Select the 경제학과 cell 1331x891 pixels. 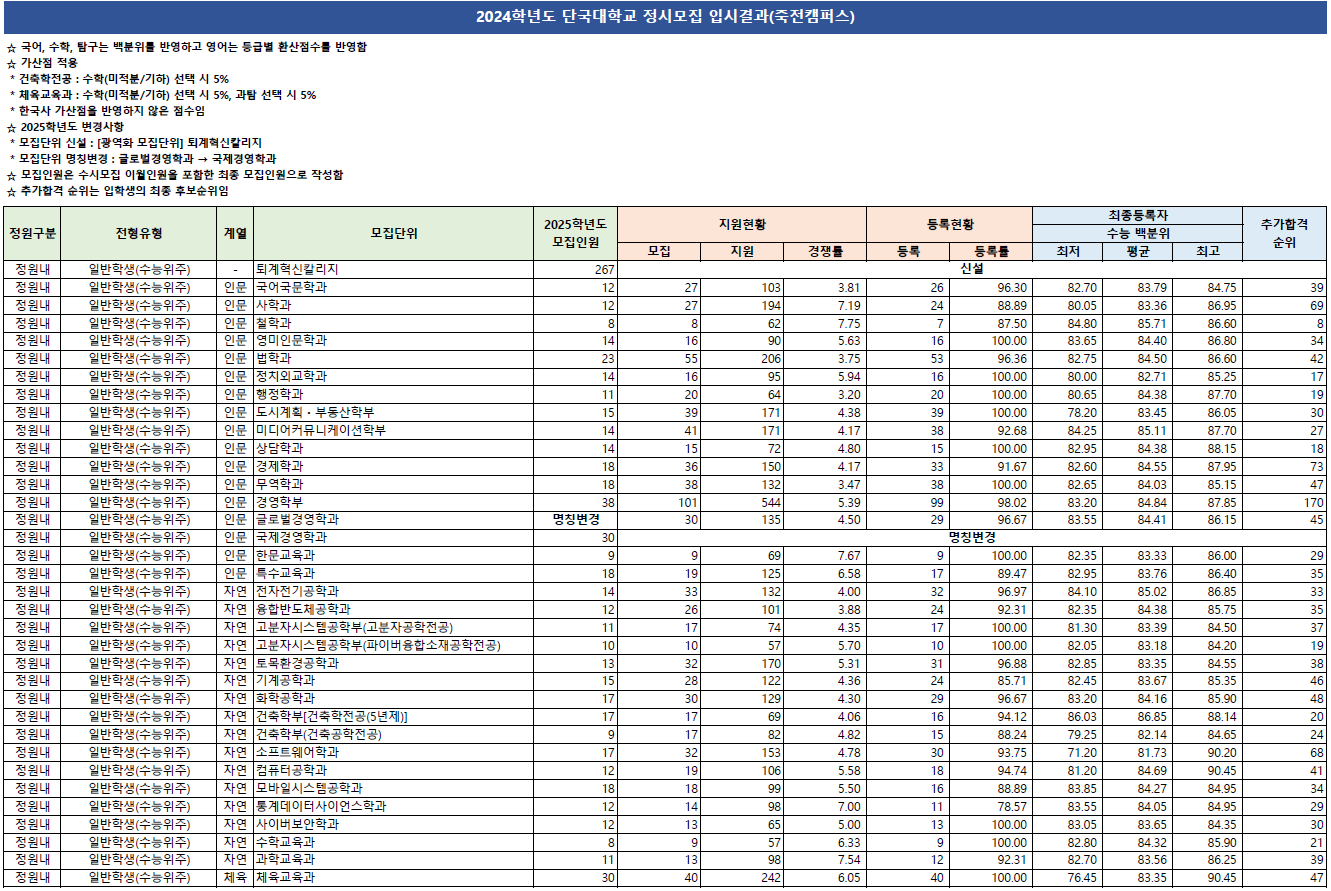pyautogui.click(x=394, y=467)
